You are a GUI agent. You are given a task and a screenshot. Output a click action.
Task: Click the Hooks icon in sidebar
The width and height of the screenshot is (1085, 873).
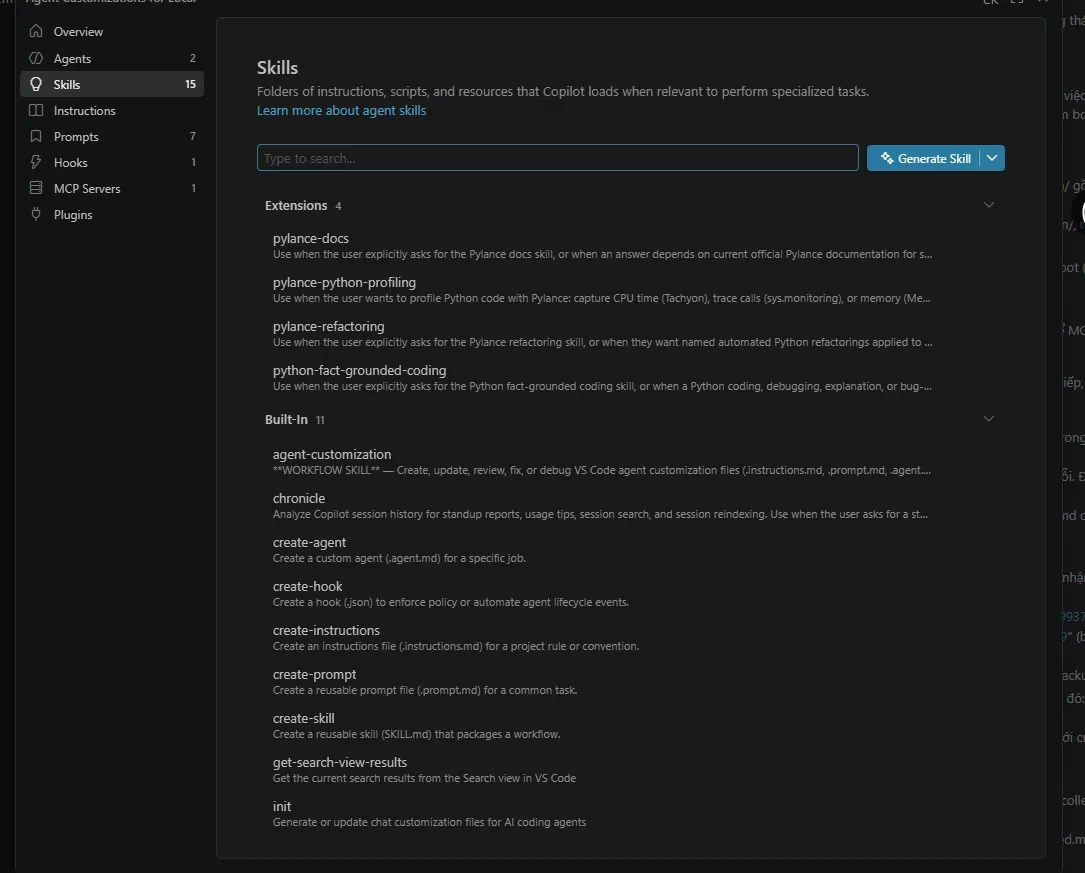(x=36, y=162)
